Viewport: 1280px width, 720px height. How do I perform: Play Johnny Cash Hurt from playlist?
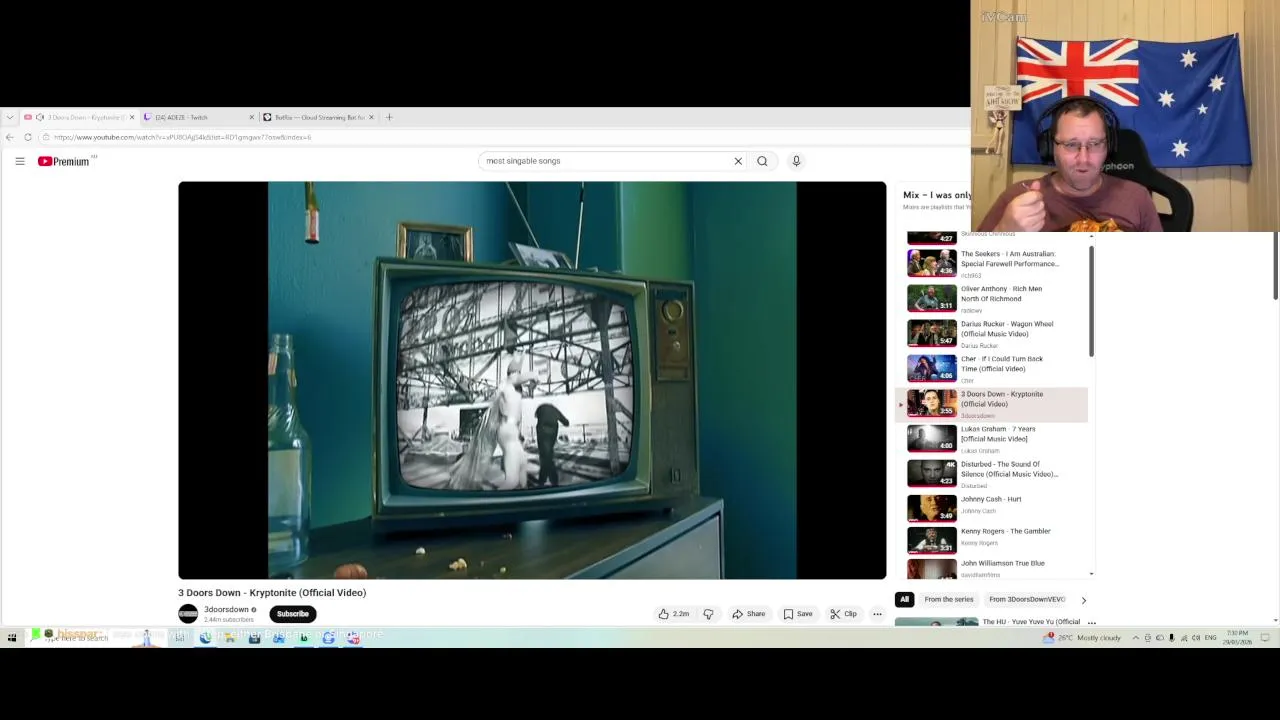pyautogui.click(x=992, y=508)
